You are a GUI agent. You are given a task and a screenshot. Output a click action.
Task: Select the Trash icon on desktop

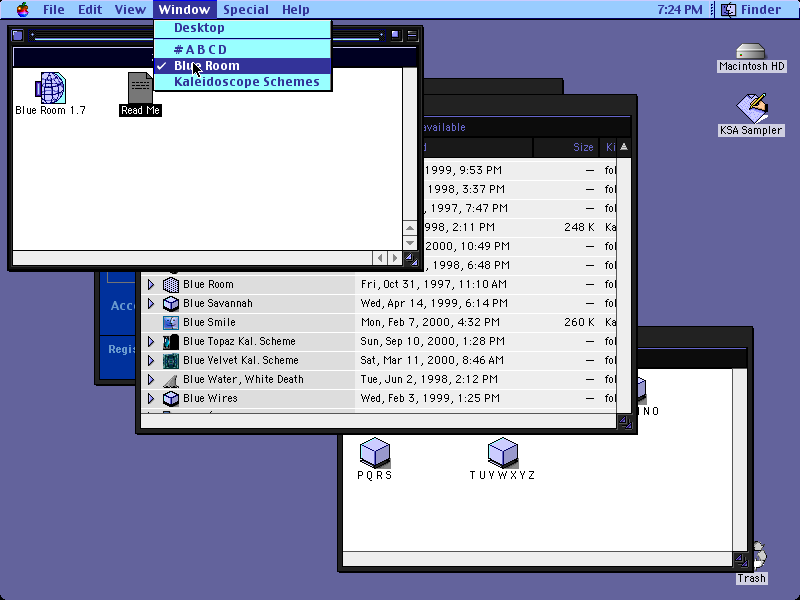[x=759, y=555]
